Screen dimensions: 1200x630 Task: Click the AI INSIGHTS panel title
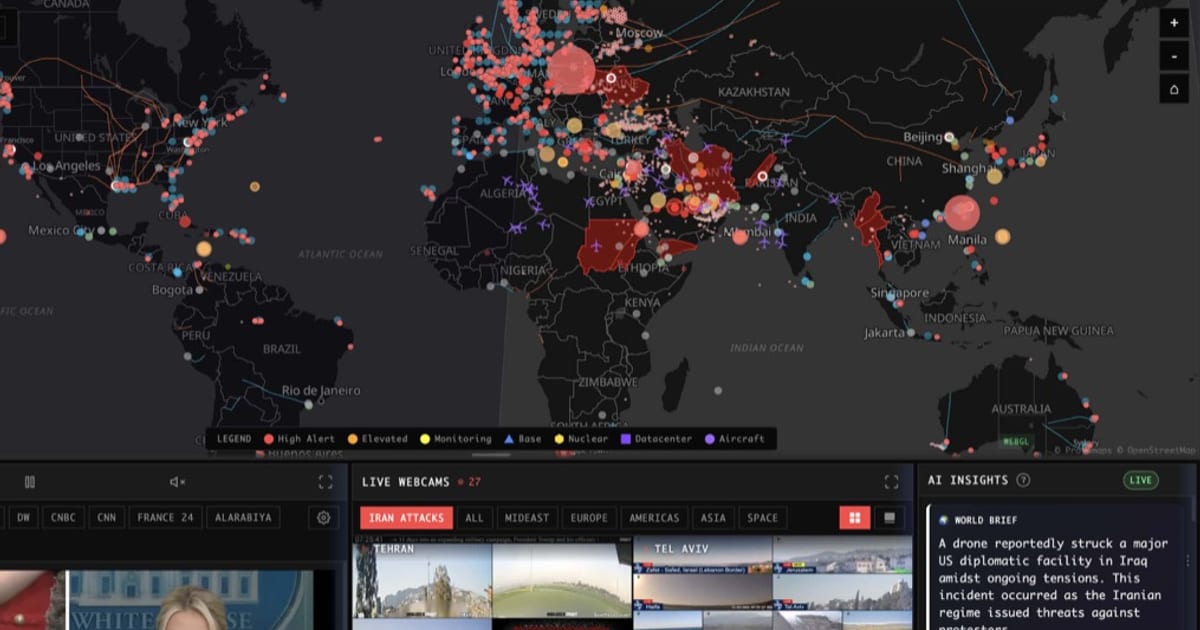pos(968,480)
